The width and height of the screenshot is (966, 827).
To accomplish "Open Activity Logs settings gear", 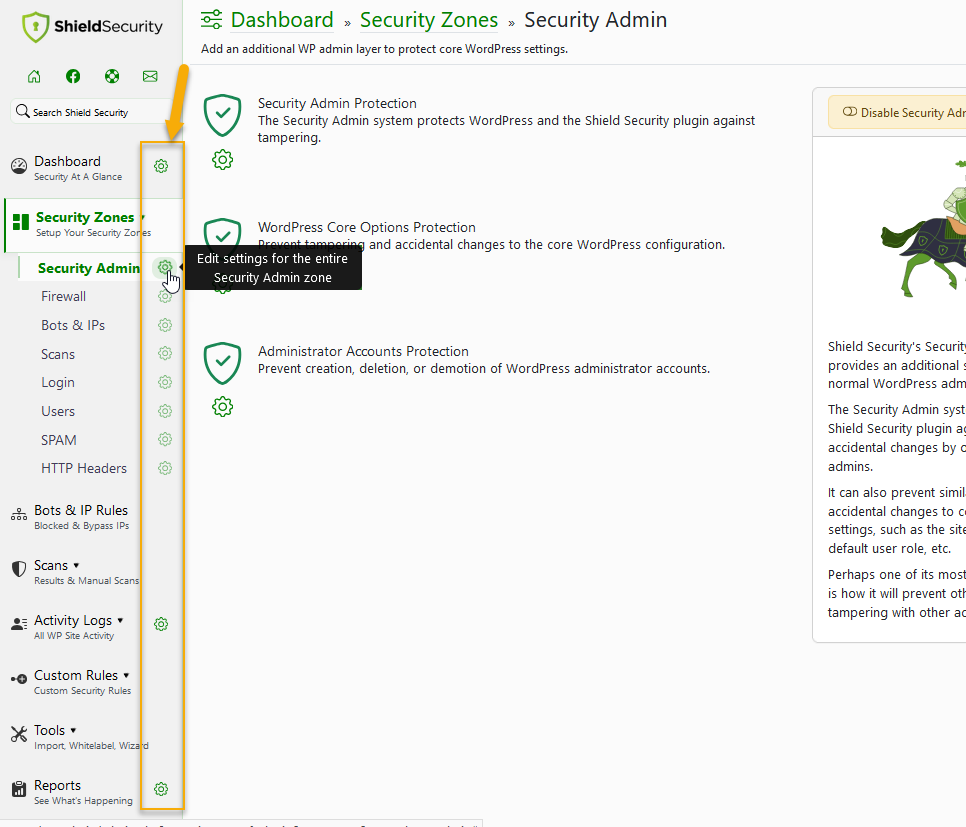I will point(161,624).
